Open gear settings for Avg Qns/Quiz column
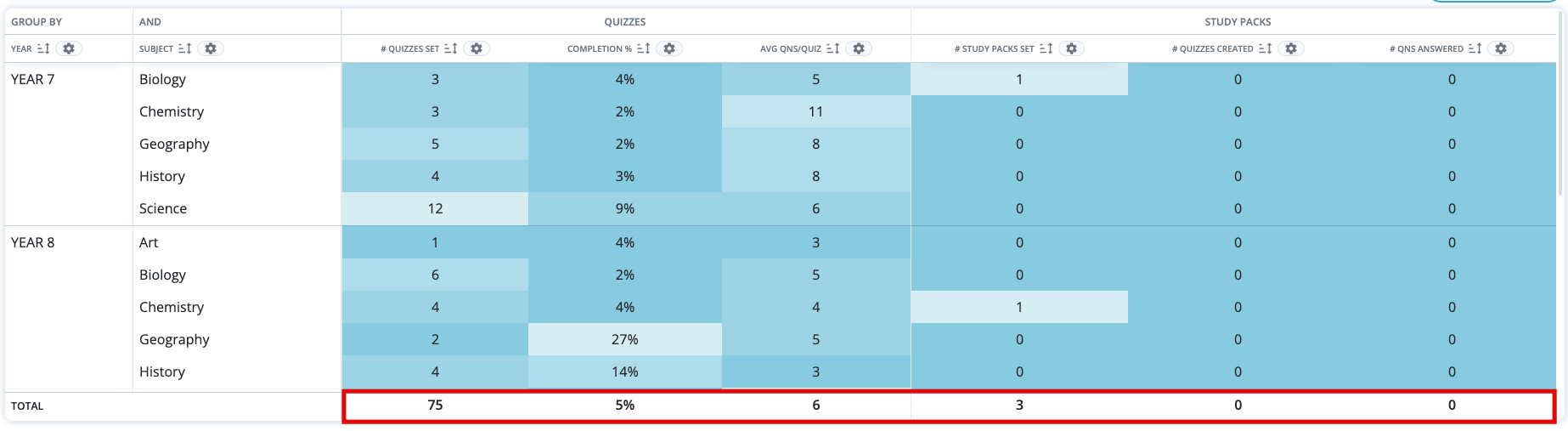This screenshot has width=1568, height=431. coord(859,48)
